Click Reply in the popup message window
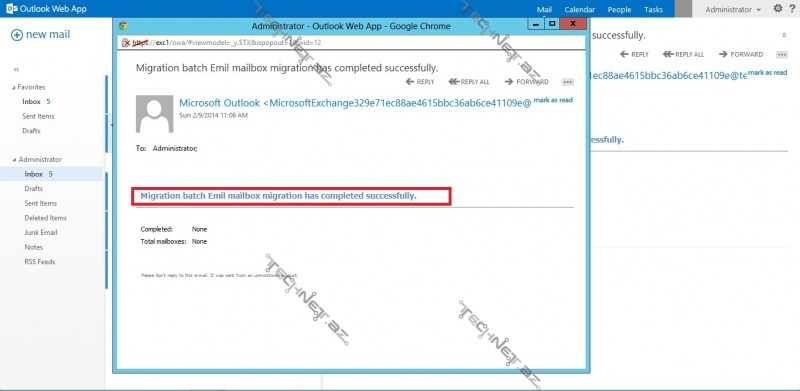This screenshot has width=800, height=391. 420,82
